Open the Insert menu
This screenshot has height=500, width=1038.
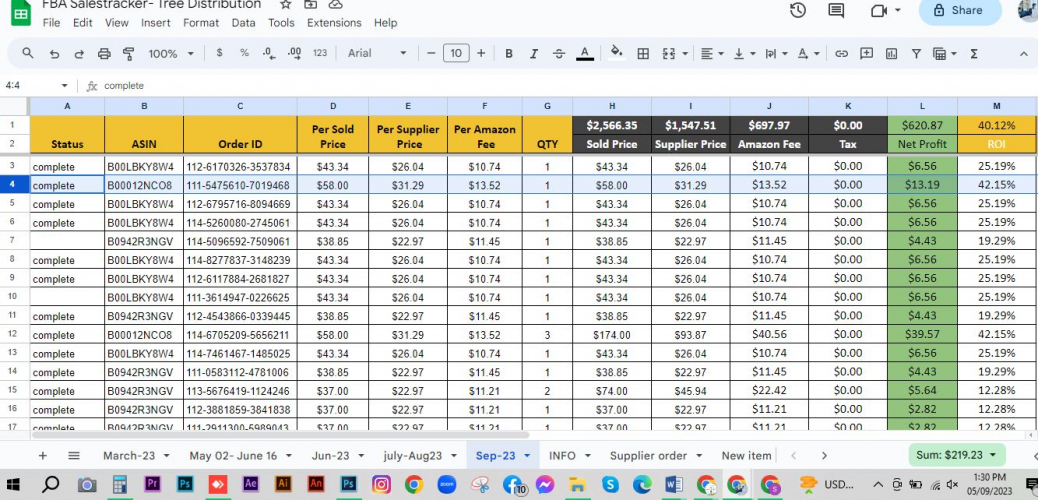point(156,23)
